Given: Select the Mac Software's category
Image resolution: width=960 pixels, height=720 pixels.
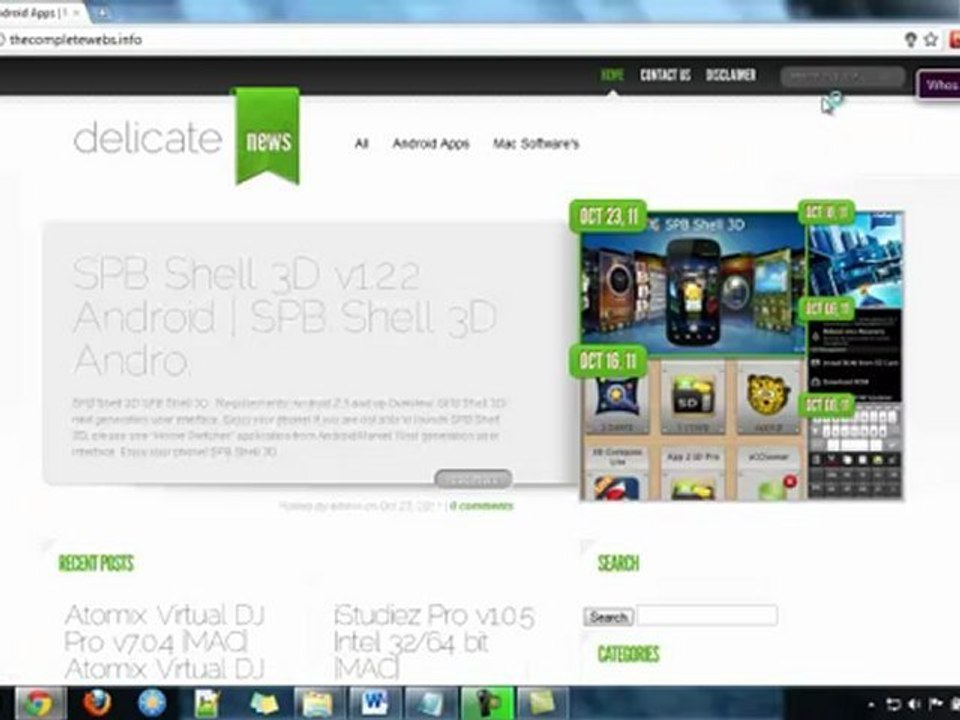Looking at the screenshot, I should [536, 143].
